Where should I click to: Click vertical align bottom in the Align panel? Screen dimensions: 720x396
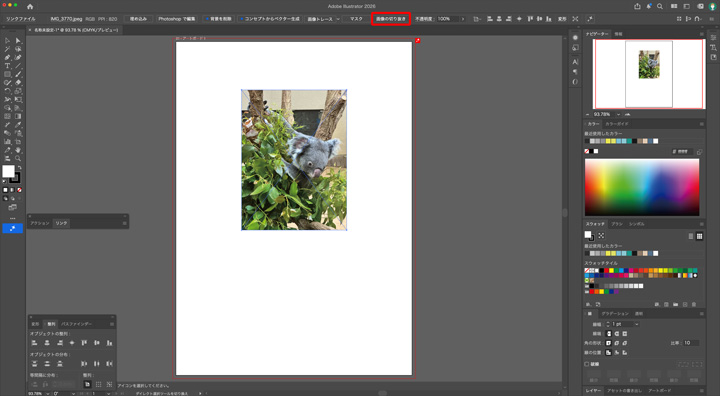109,343
